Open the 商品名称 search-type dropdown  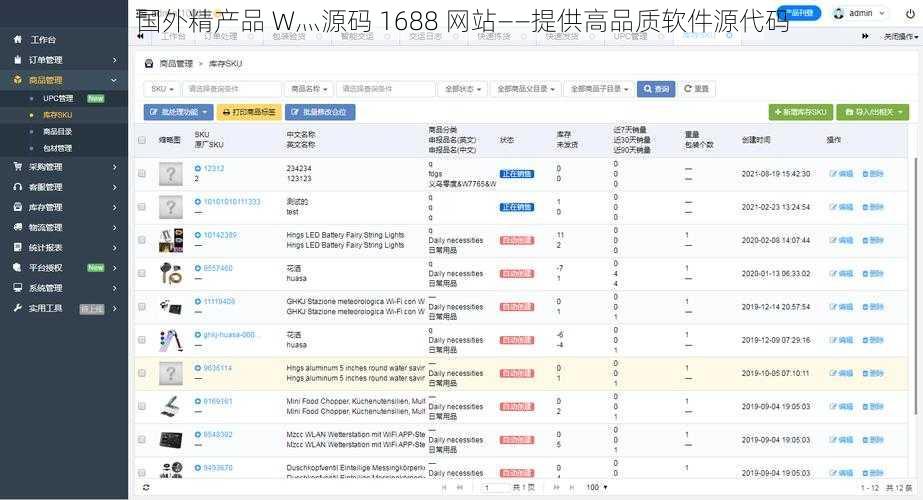point(308,89)
